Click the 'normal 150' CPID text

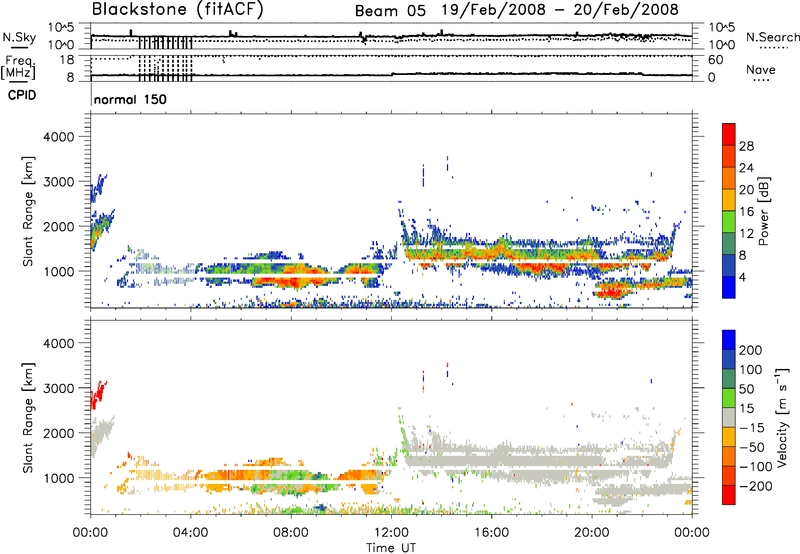[130, 99]
